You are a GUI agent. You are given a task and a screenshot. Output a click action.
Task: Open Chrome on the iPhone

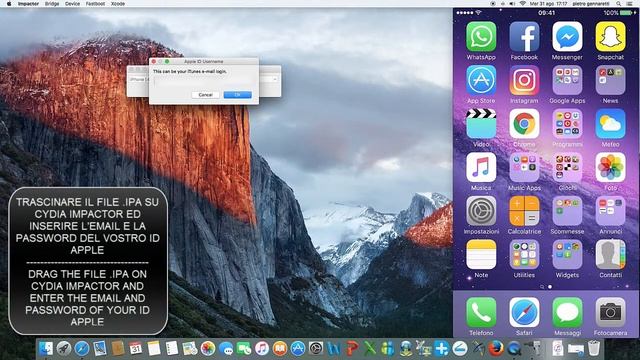coord(524,124)
